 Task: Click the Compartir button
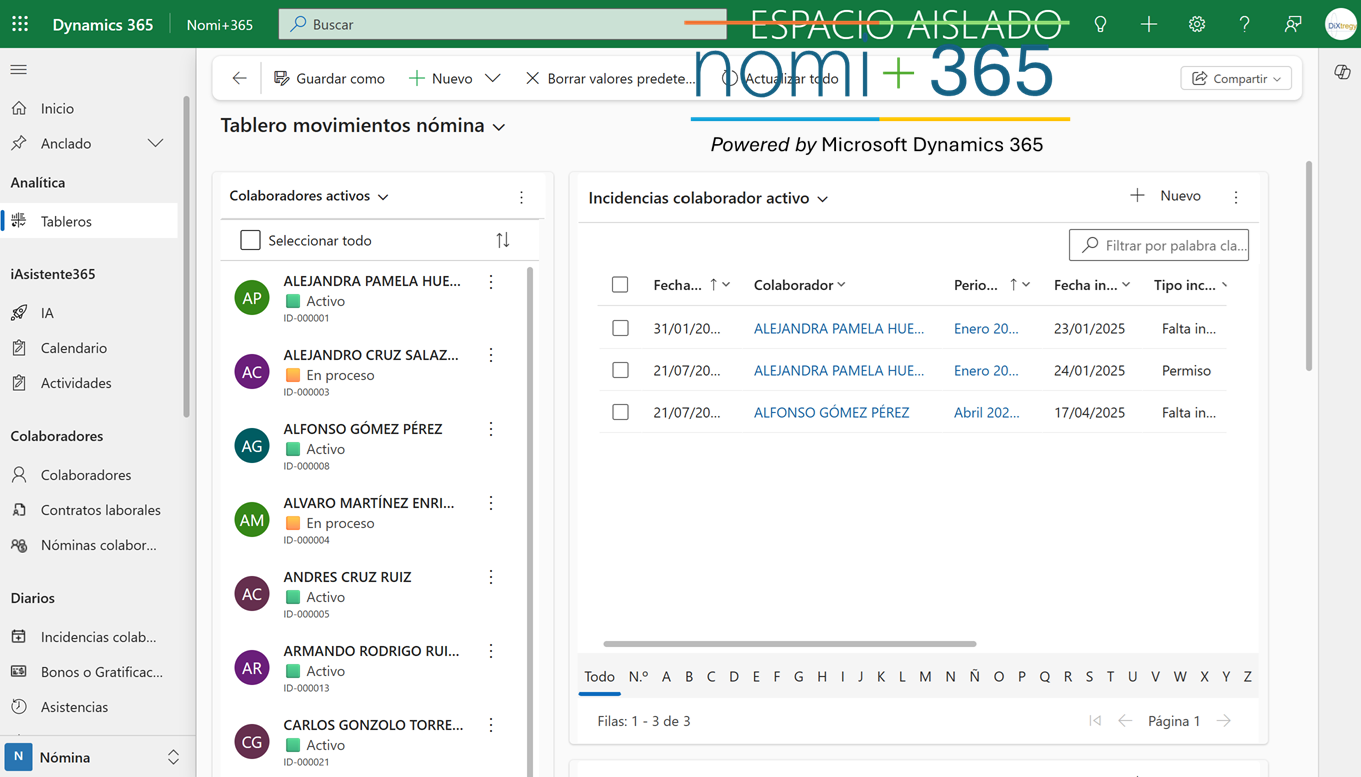(x=1236, y=78)
